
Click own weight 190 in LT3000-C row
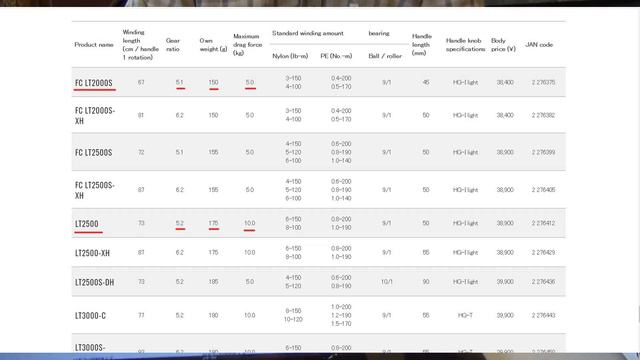tap(213, 315)
